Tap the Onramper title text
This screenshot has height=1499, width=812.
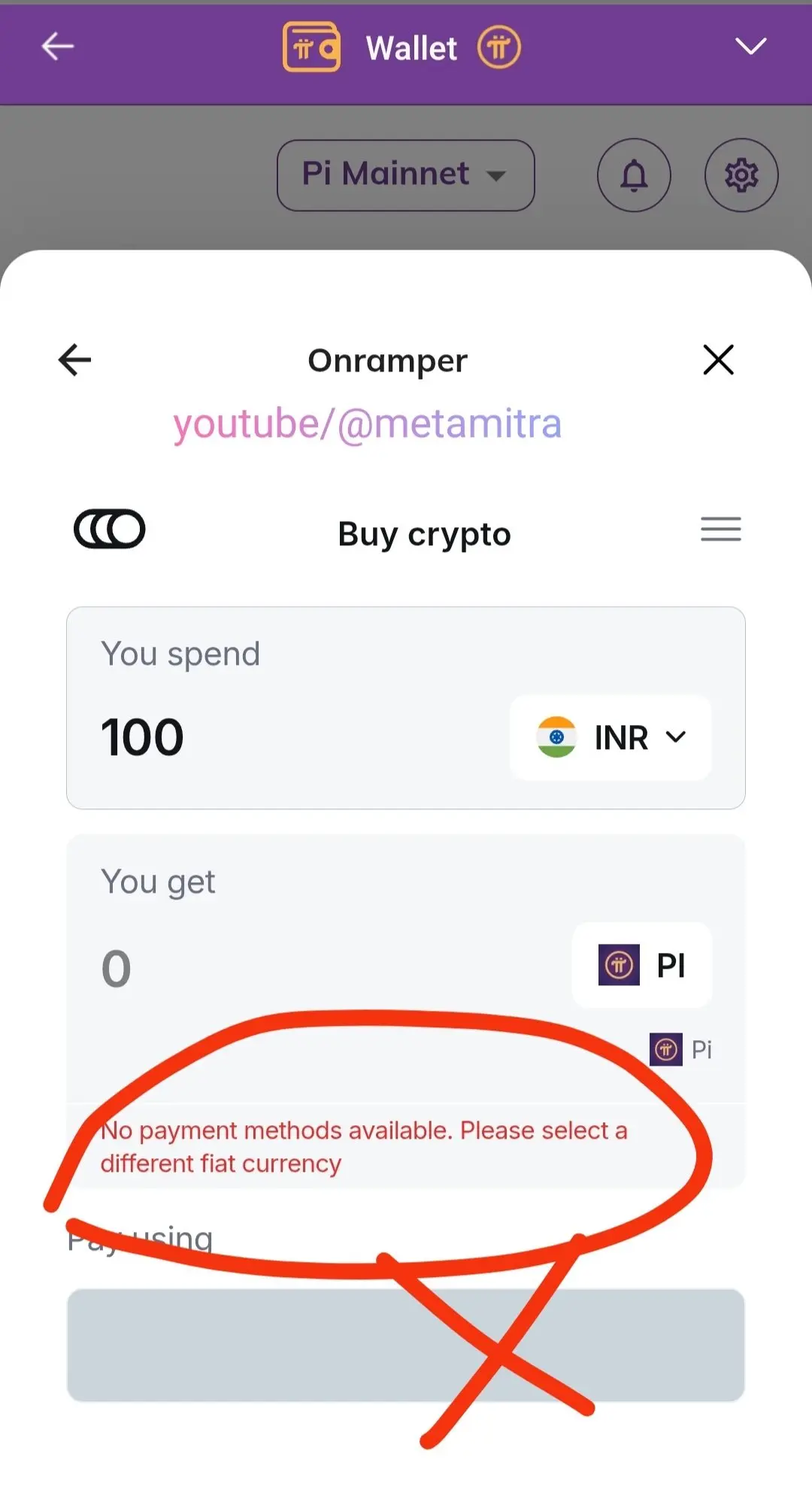click(388, 361)
